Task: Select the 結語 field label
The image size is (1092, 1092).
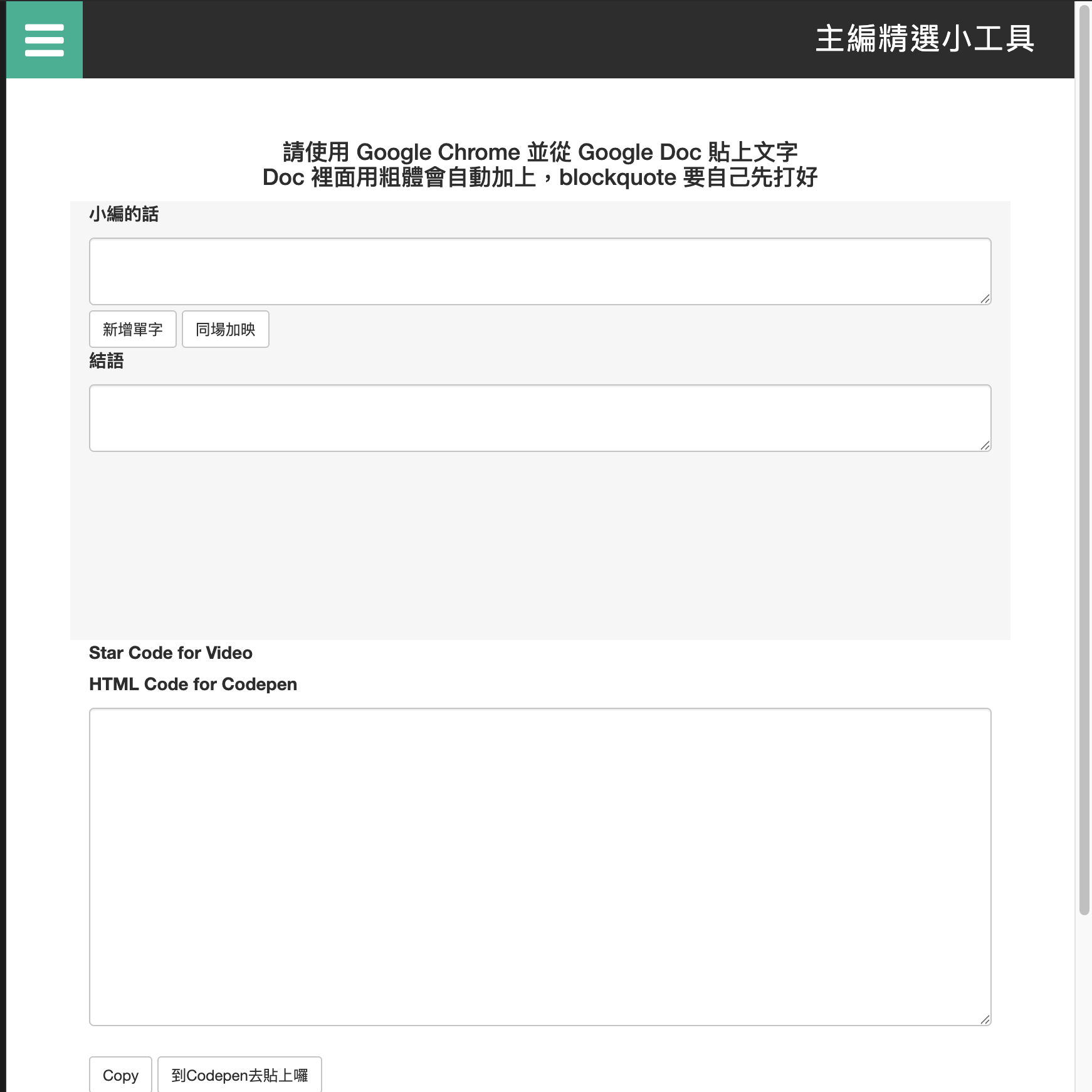Action: pos(107,361)
